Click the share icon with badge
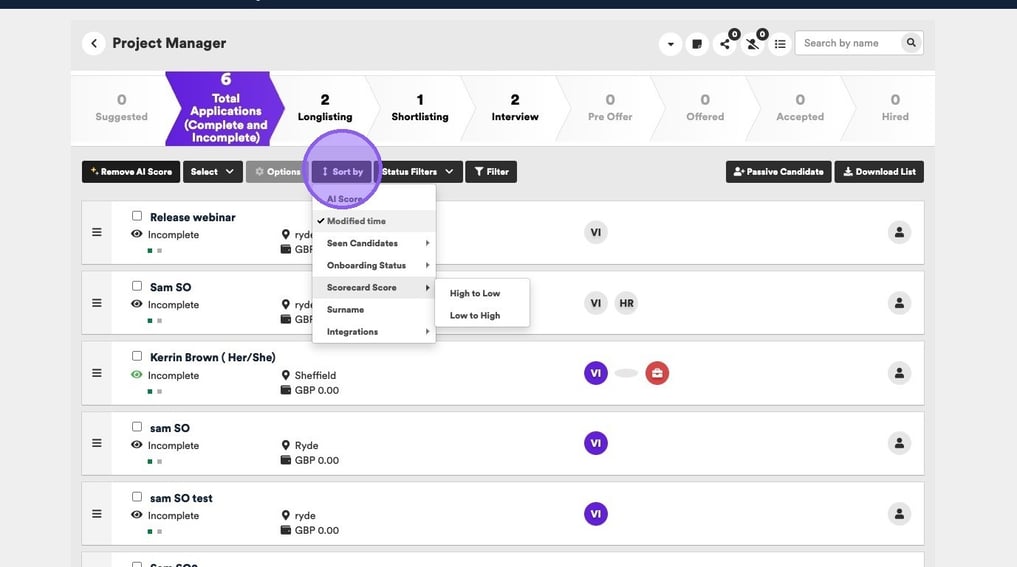Viewport: 1017px width, 567px height. click(726, 44)
